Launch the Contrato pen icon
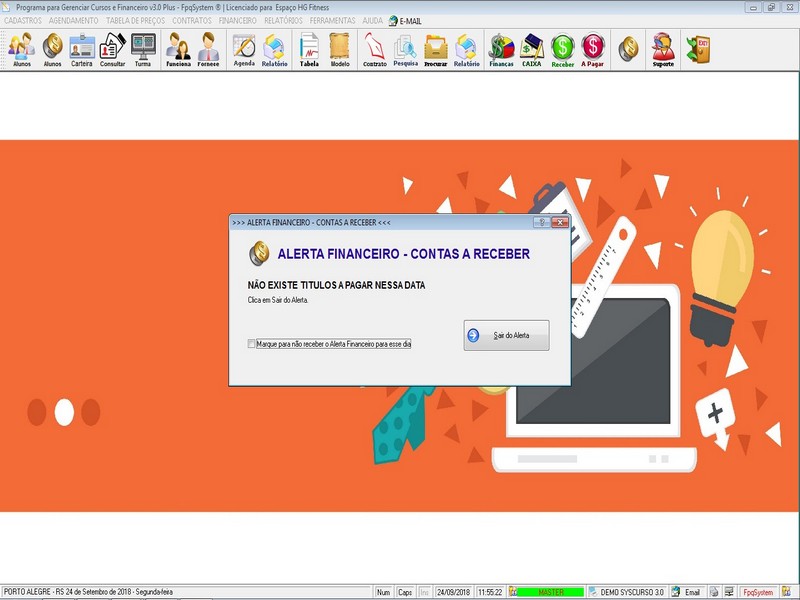800x600 pixels. 374,50
